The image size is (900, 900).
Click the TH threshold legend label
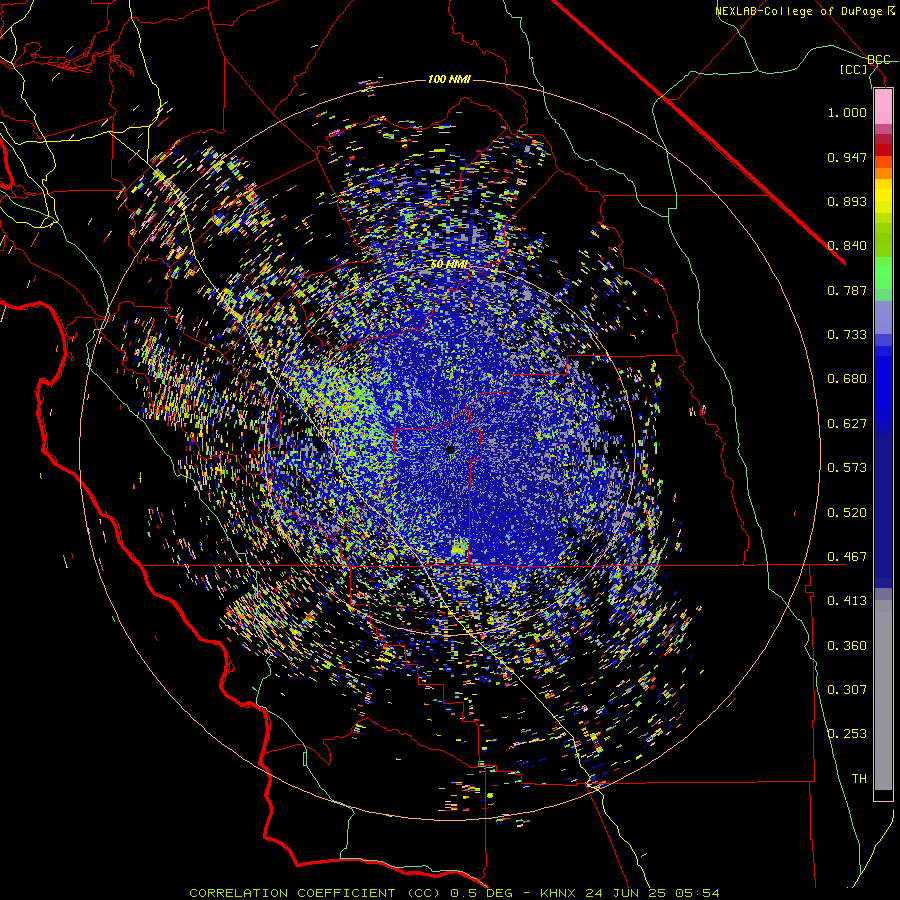pyautogui.click(x=859, y=779)
